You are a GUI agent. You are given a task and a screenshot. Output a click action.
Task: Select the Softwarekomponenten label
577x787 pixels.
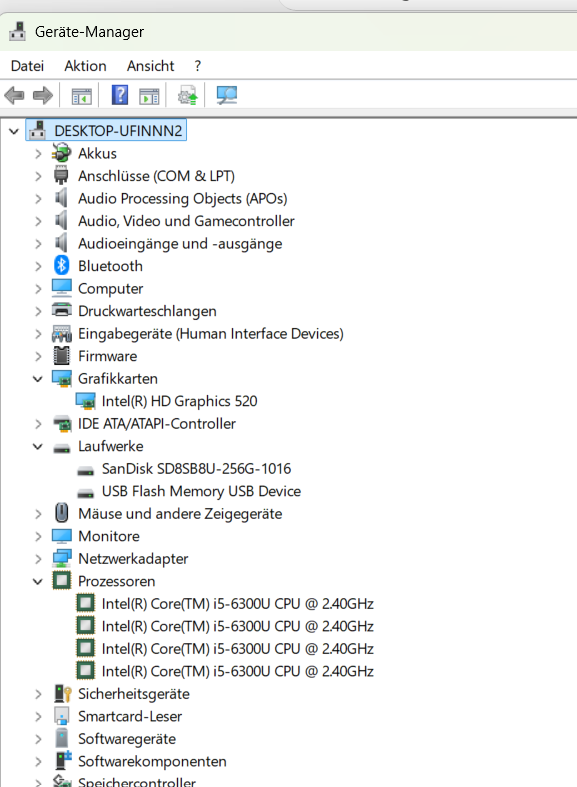pos(152,761)
